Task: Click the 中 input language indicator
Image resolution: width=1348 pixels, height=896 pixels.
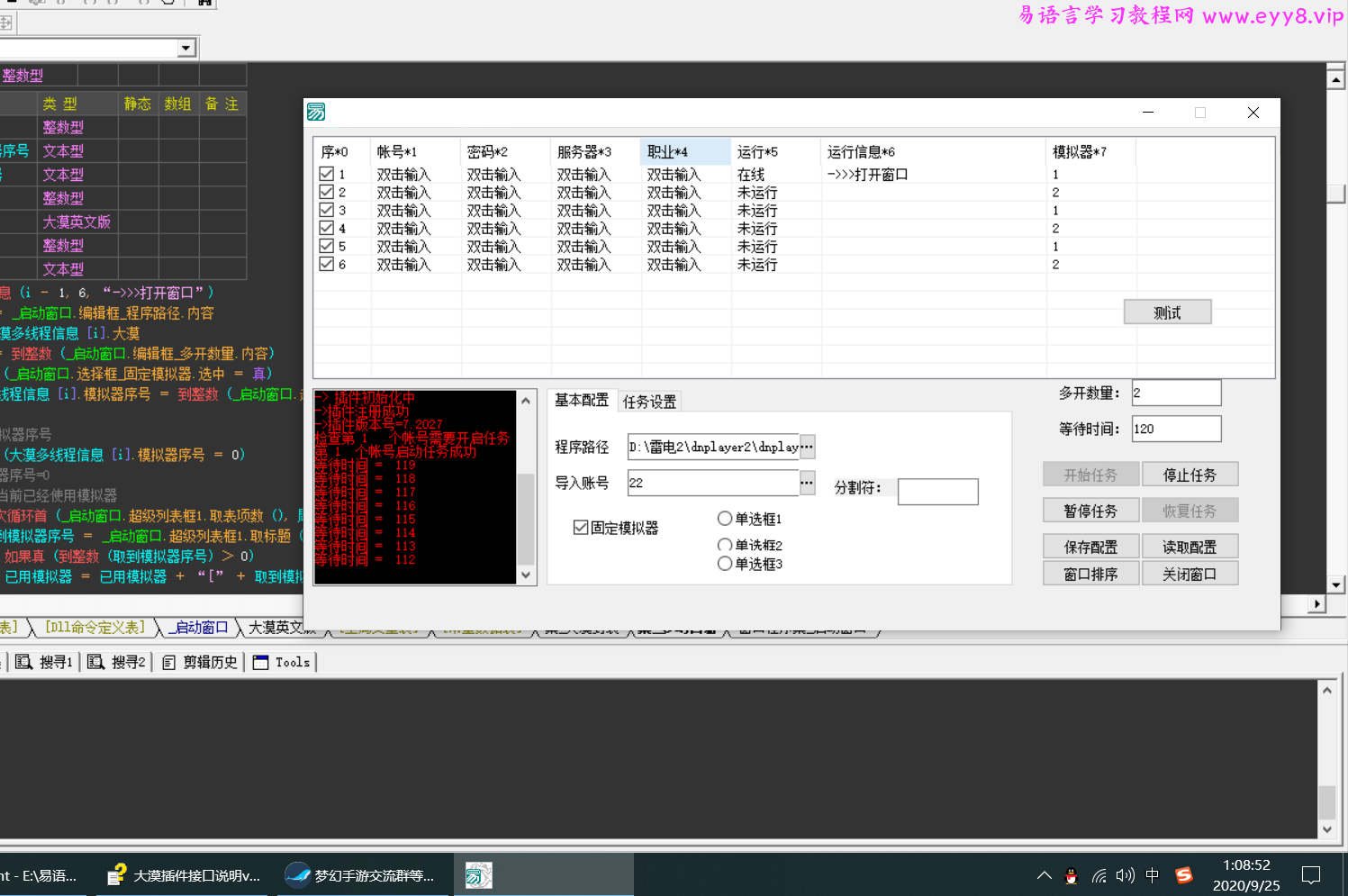Action: tap(1153, 874)
